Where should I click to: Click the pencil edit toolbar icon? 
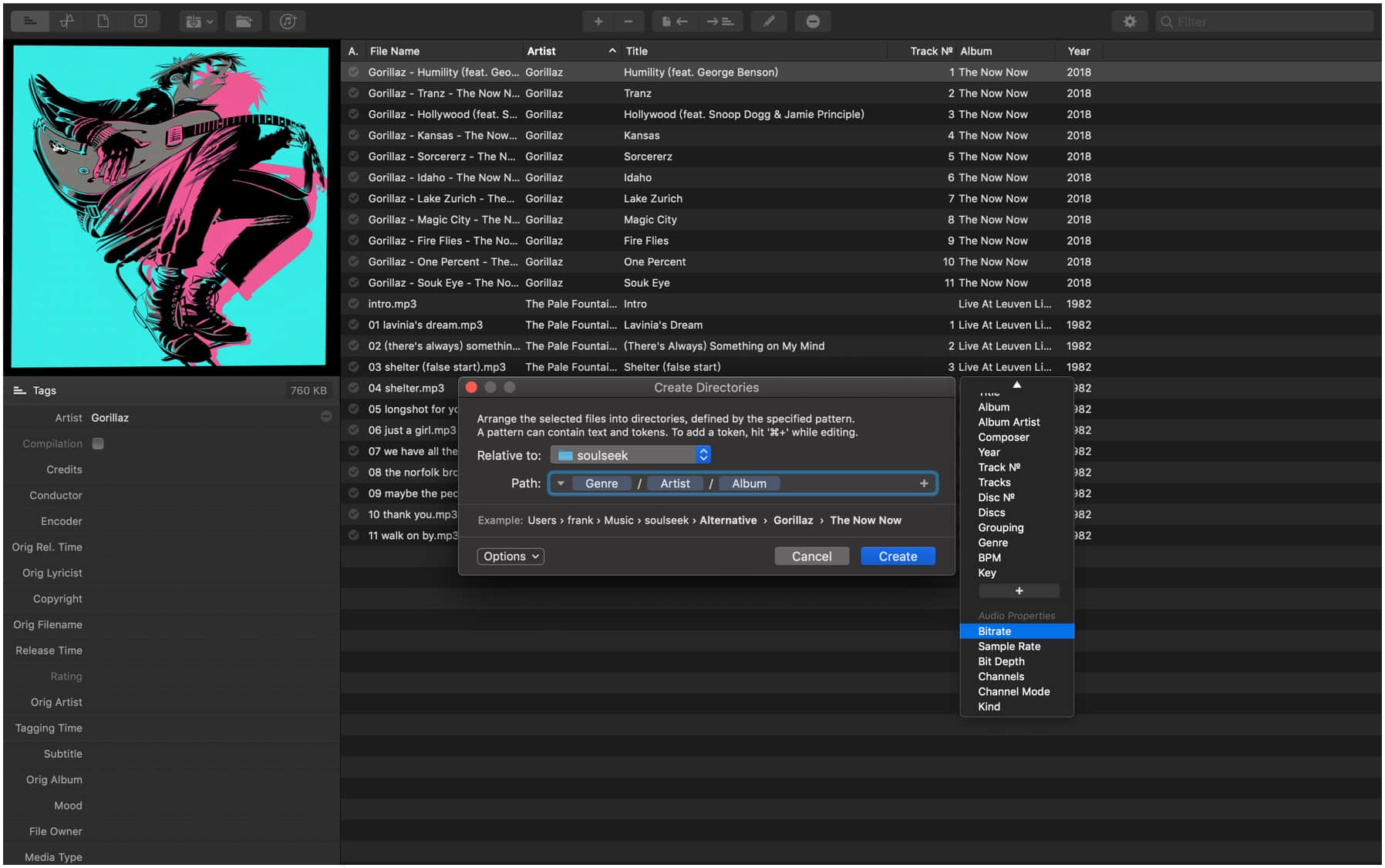click(x=769, y=22)
